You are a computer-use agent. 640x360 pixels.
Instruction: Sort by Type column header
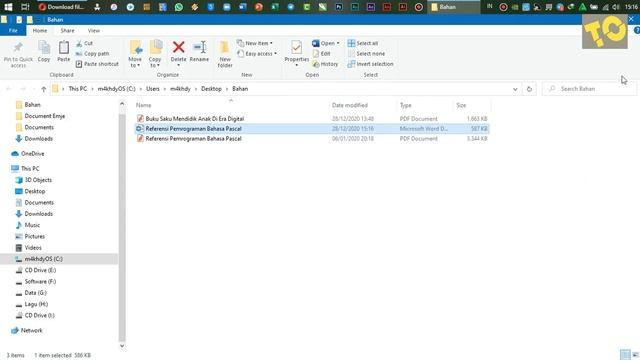(x=406, y=105)
